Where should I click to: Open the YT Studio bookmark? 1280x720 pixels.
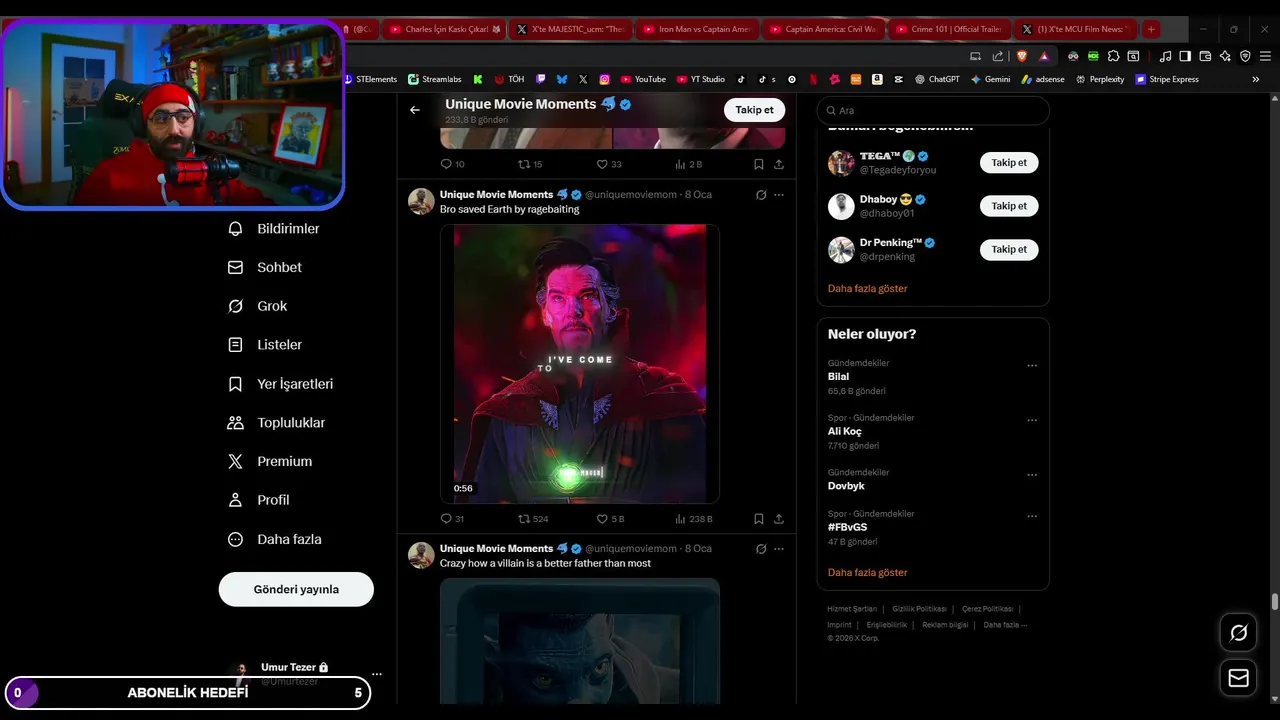[701, 79]
